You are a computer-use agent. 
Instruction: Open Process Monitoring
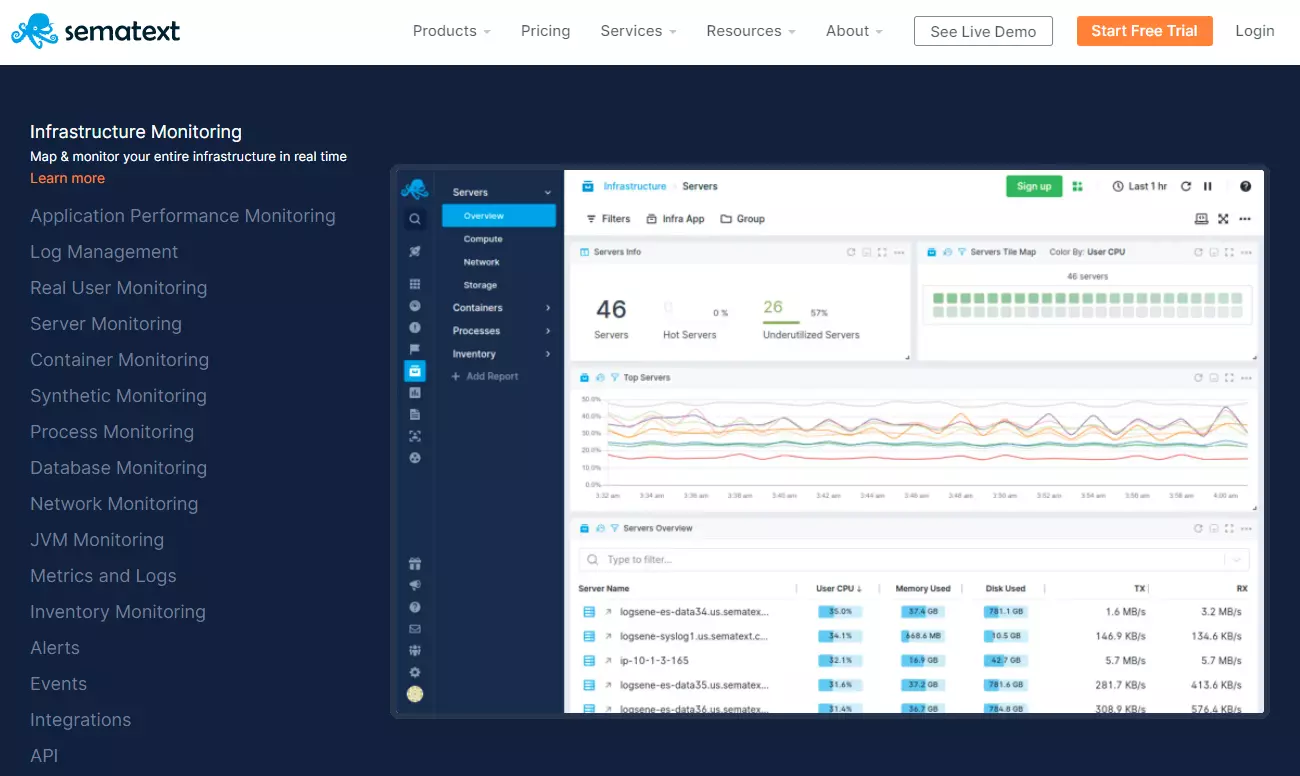tap(112, 432)
